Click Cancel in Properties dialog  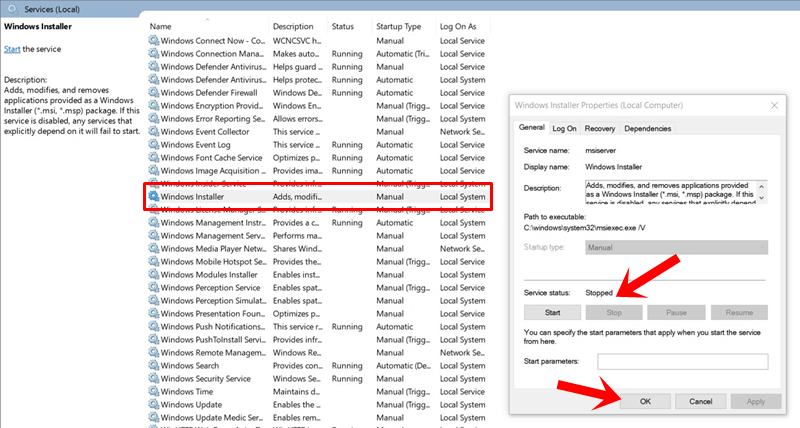tap(701, 401)
